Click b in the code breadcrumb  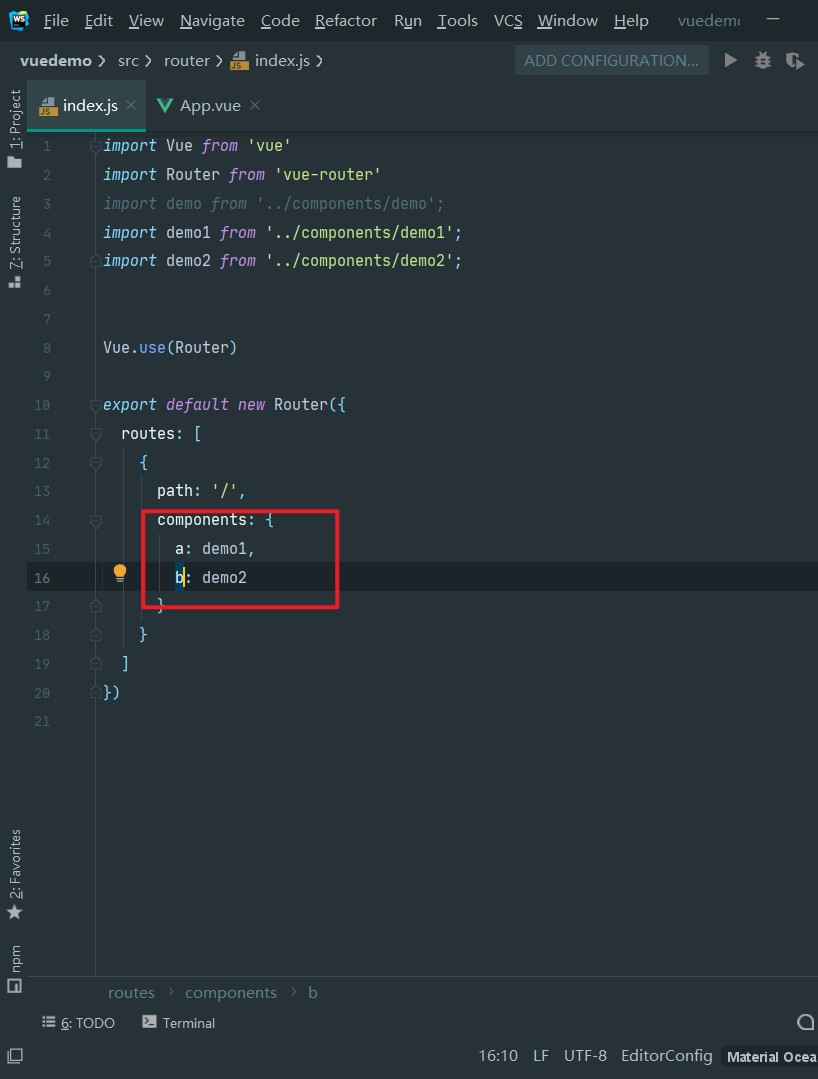point(312,993)
